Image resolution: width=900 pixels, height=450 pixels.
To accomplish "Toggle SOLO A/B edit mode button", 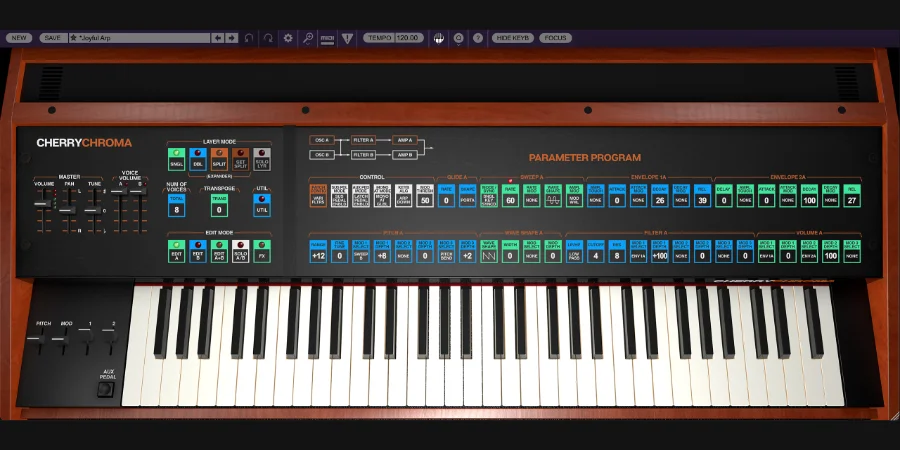I will 240,251.
